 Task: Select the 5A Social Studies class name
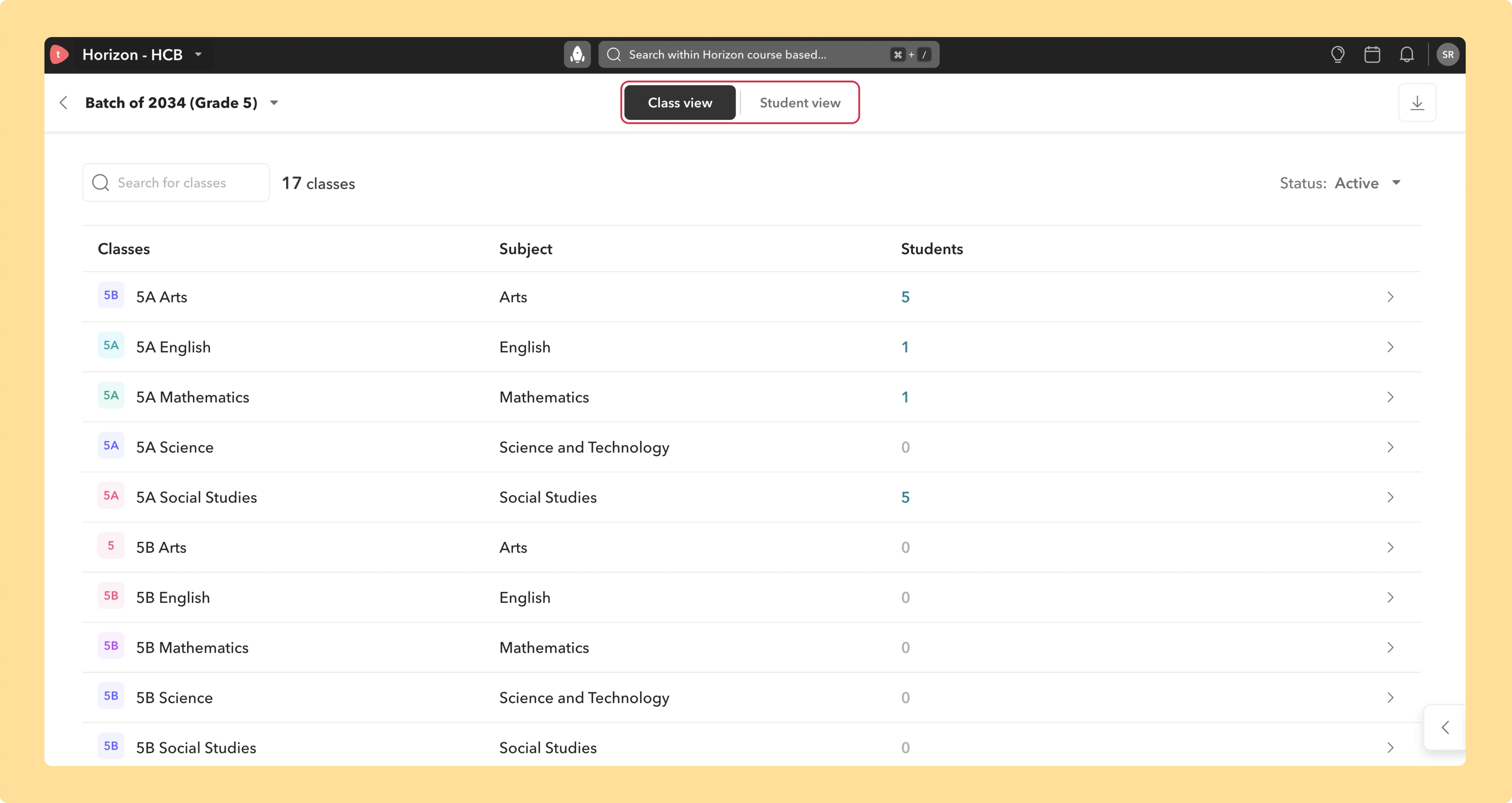click(197, 497)
